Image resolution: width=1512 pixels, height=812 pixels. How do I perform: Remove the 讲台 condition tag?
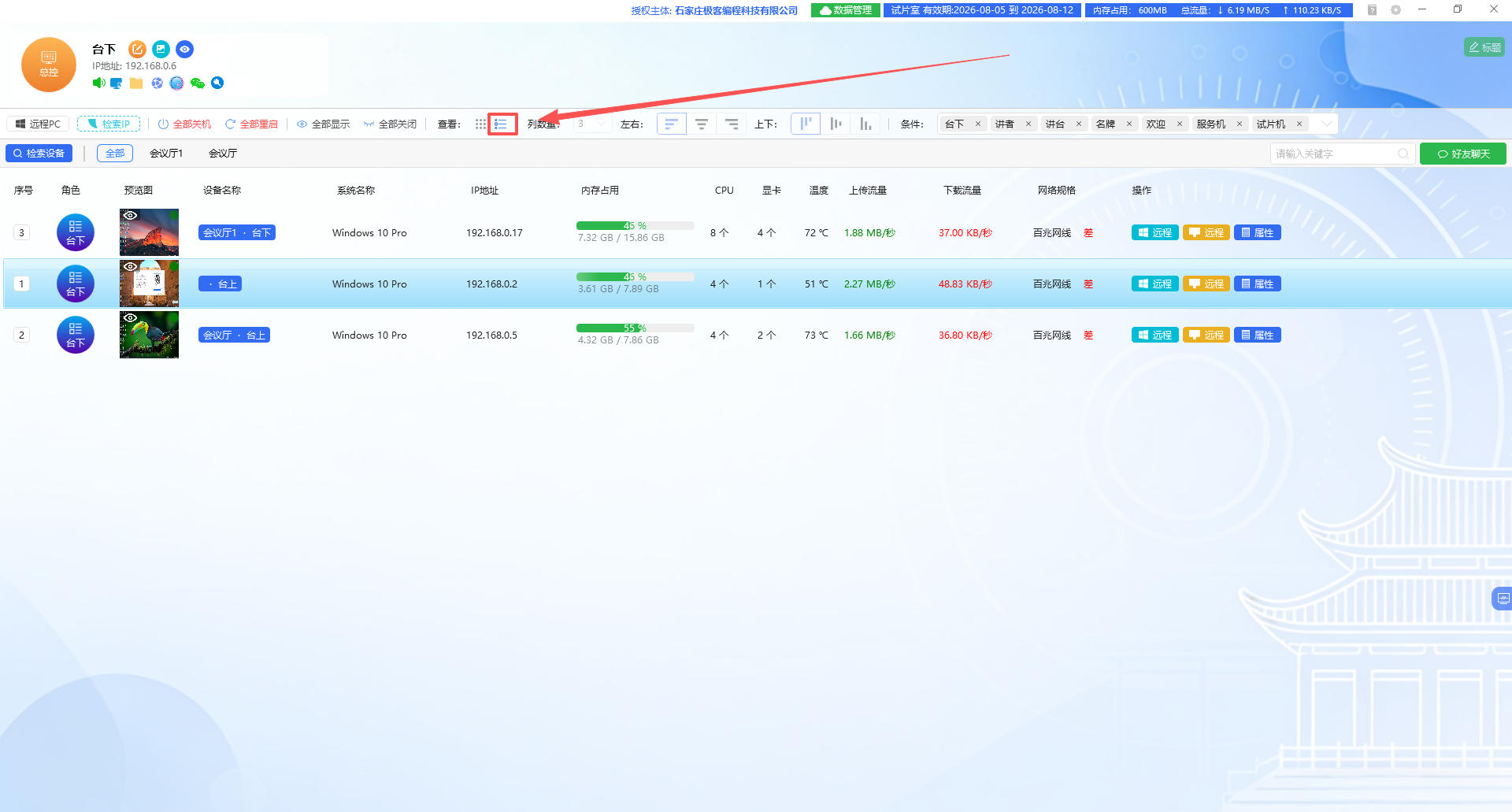click(x=1079, y=124)
